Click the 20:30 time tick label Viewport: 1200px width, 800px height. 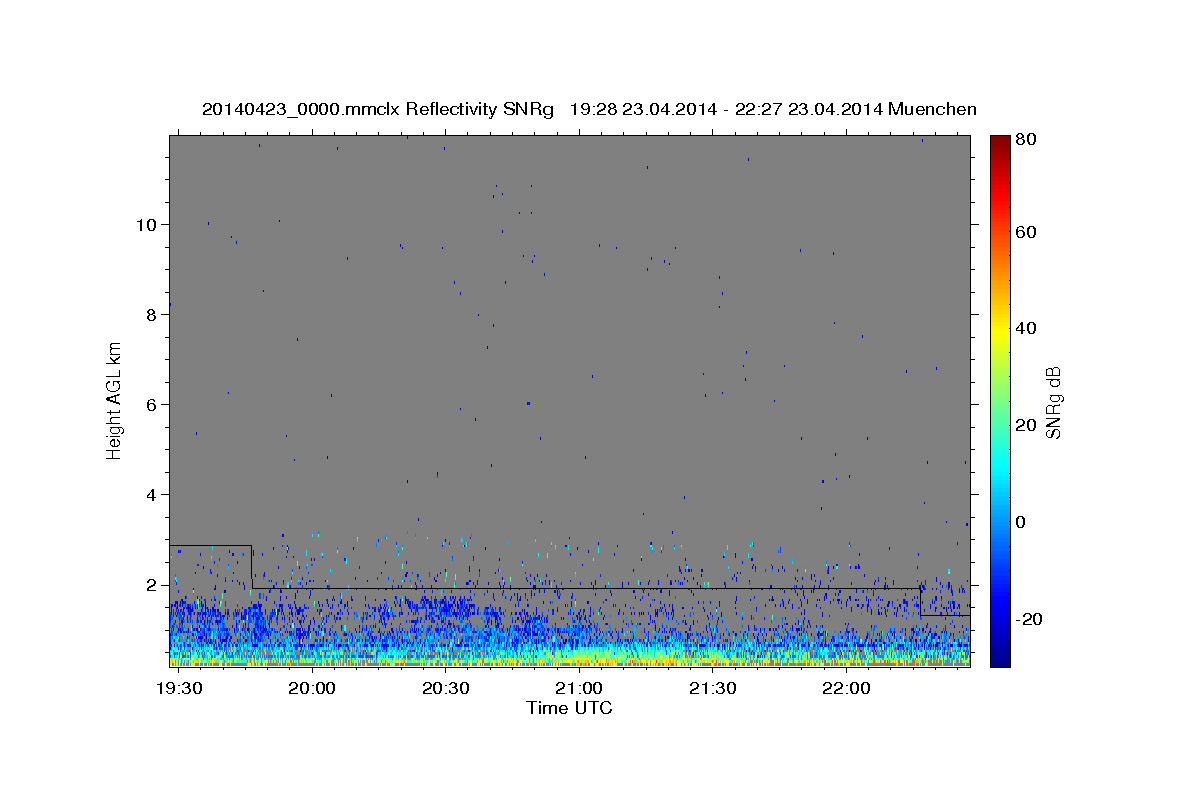point(447,688)
